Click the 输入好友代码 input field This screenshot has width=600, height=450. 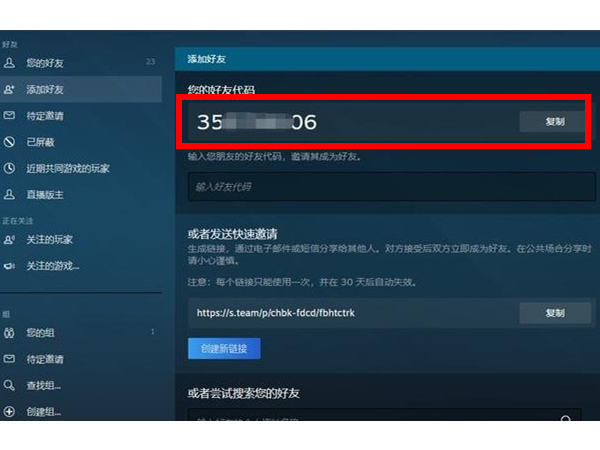coord(390,187)
